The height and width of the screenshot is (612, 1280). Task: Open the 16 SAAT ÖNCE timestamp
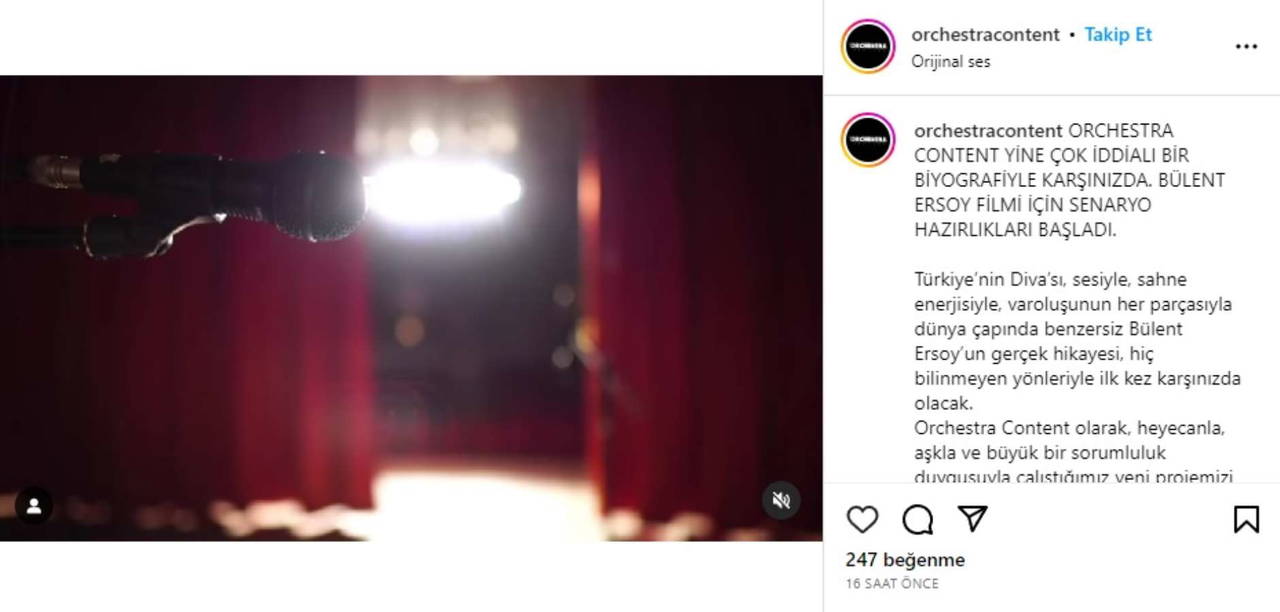pyautogui.click(x=892, y=584)
